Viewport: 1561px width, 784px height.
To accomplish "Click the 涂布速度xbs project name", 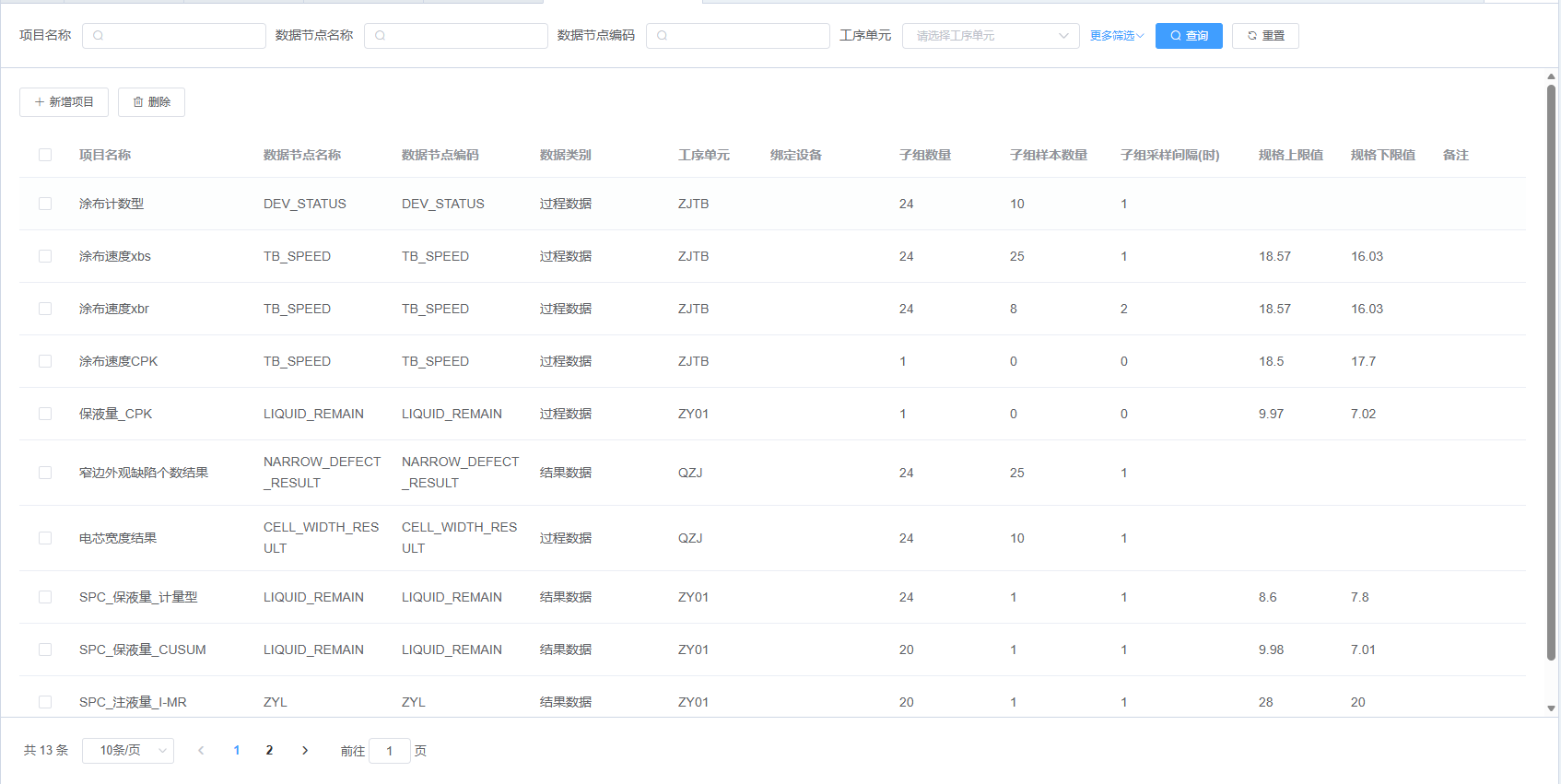I will pos(115,256).
